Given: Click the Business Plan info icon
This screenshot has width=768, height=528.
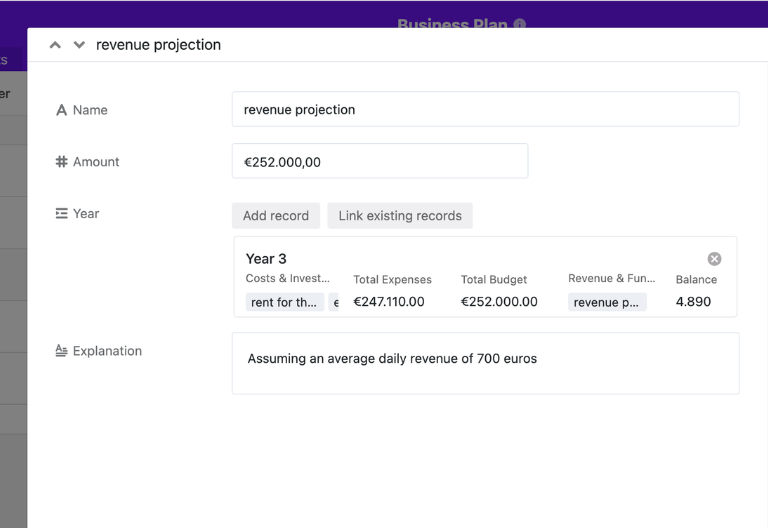Looking at the screenshot, I should click(520, 24).
